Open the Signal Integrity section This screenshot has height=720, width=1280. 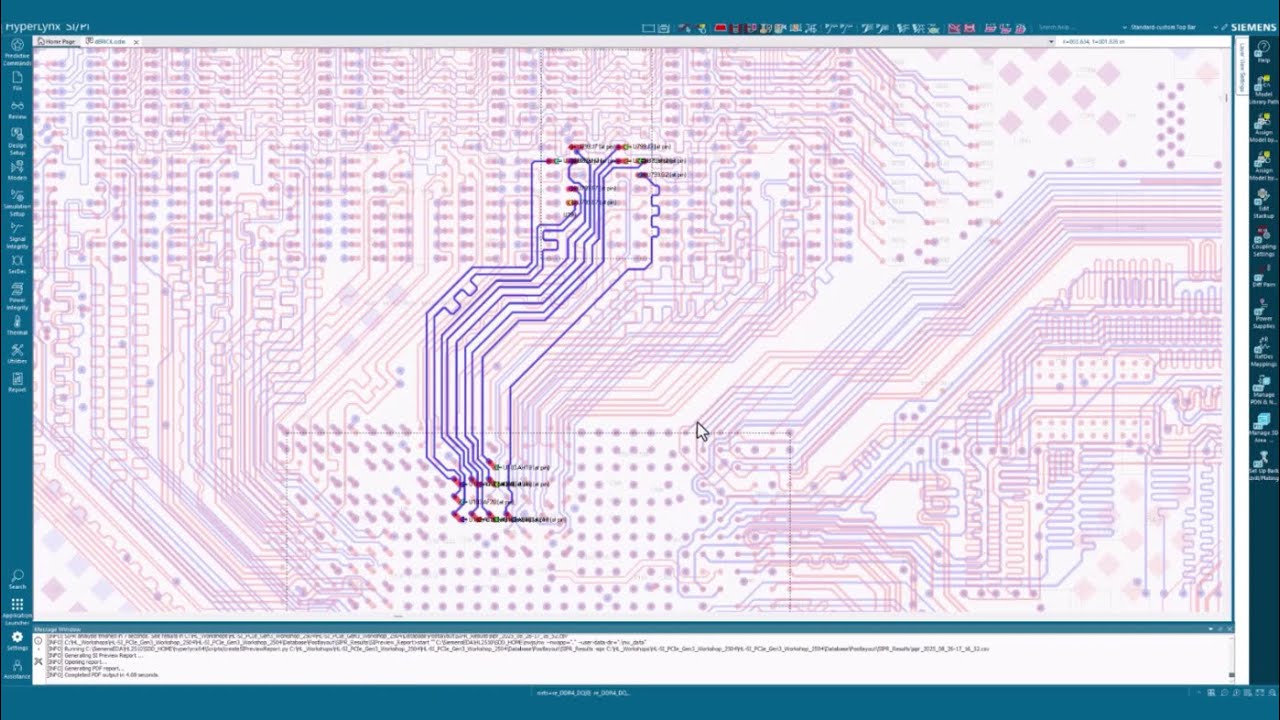tap(17, 235)
